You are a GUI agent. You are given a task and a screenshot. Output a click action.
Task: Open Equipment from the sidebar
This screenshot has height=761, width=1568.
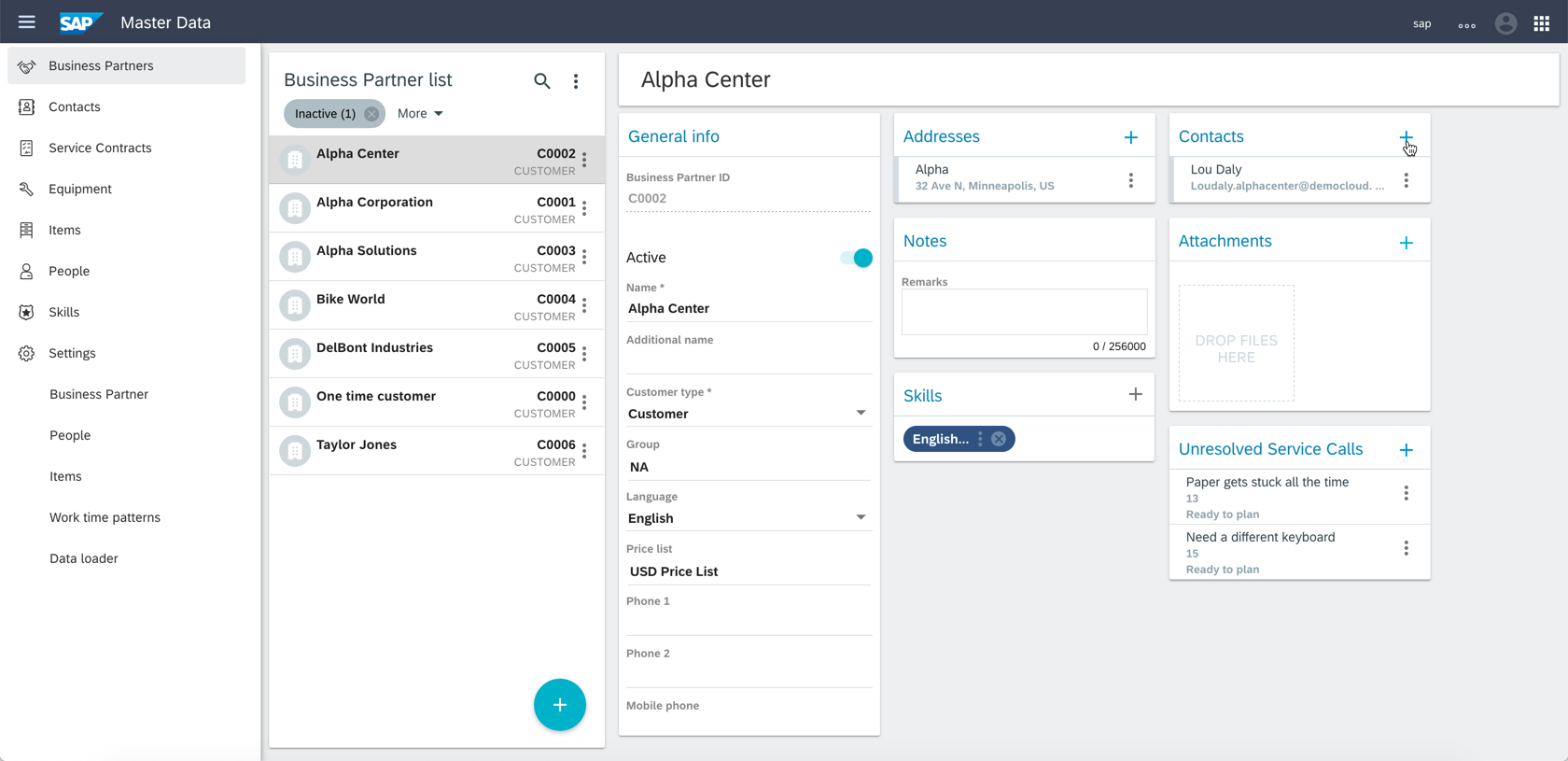click(80, 189)
